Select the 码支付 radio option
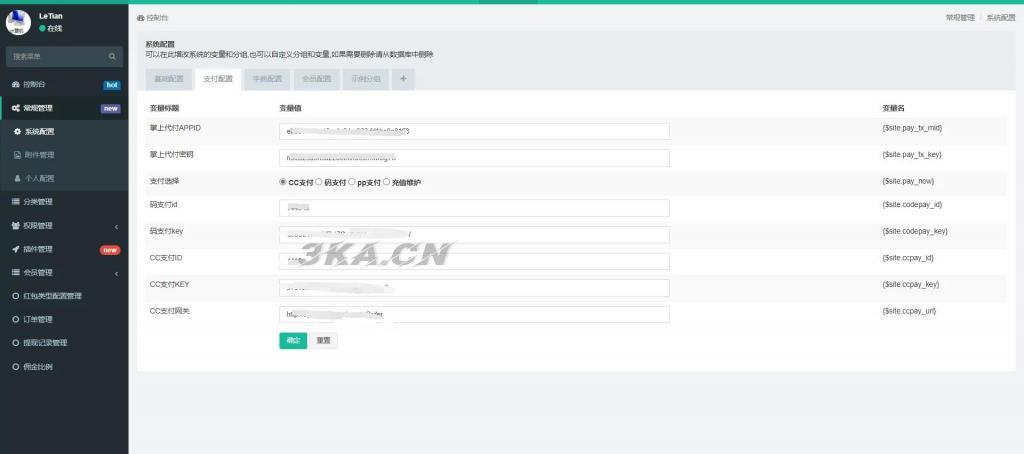This screenshot has height=454, width=1024. point(319,182)
